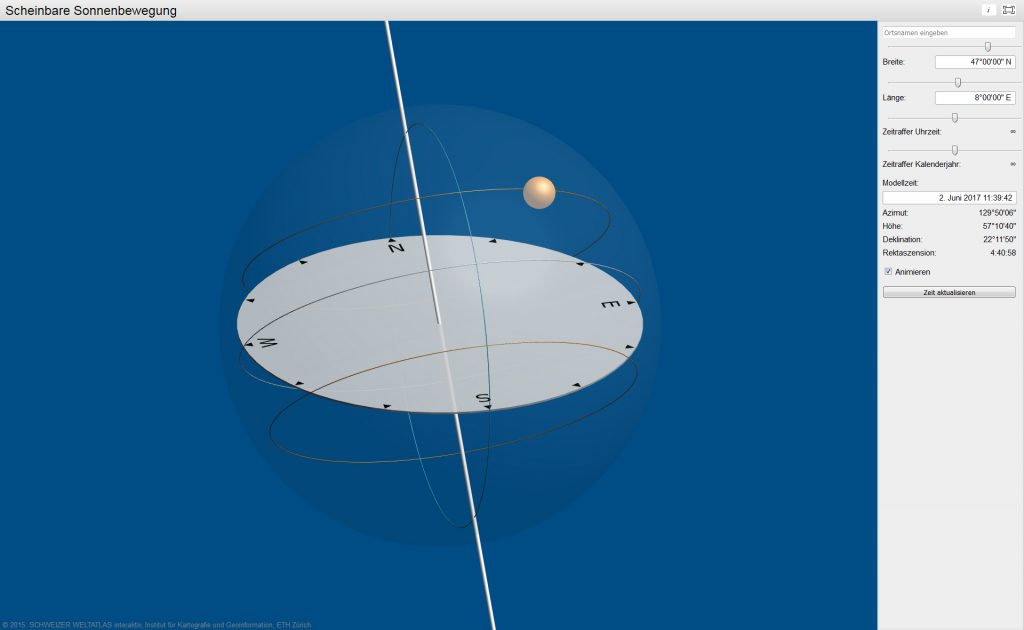Toggle fullscreen mode icon
Viewport: 1024px width, 630px height.
1008,10
